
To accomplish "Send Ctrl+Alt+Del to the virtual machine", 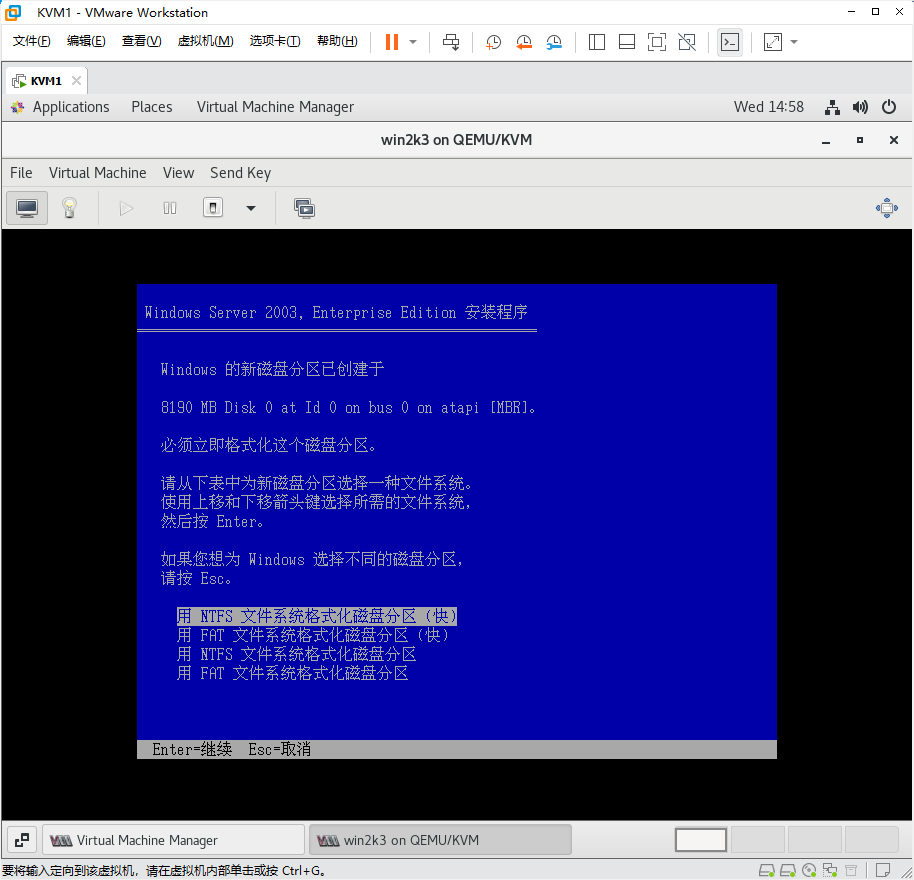I will (451, 42).
